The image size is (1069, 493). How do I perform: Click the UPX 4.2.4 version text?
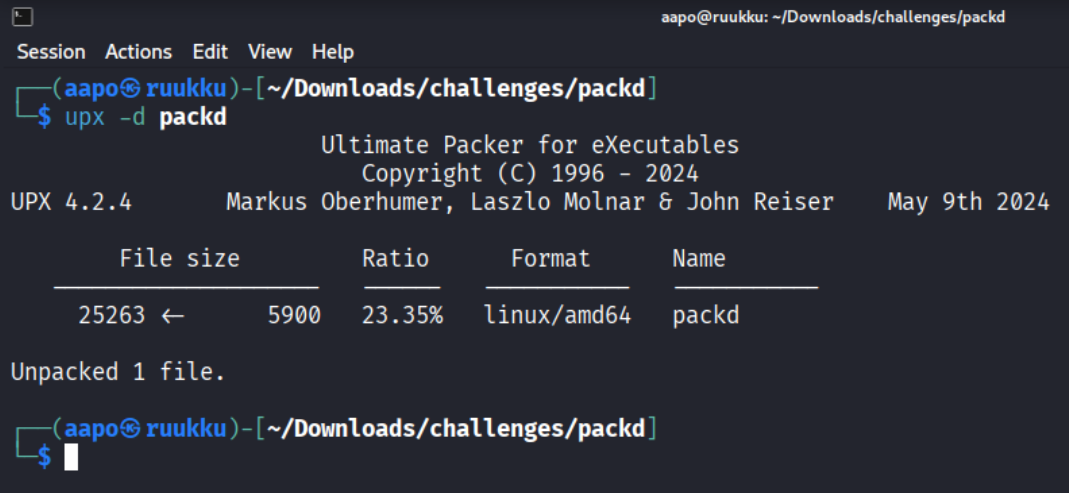tap(71, 202)
